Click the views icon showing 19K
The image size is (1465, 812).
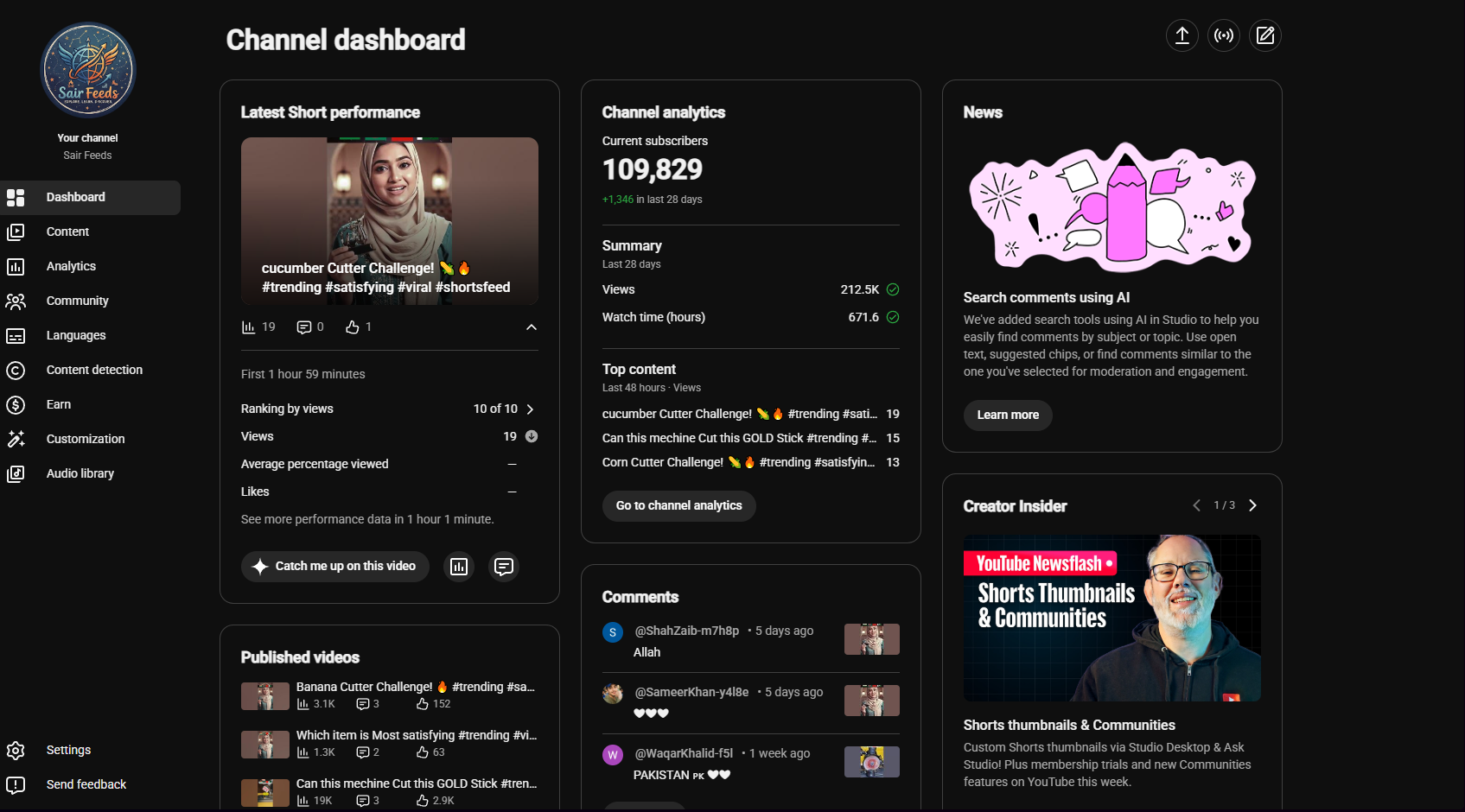(x=303, y=801)
